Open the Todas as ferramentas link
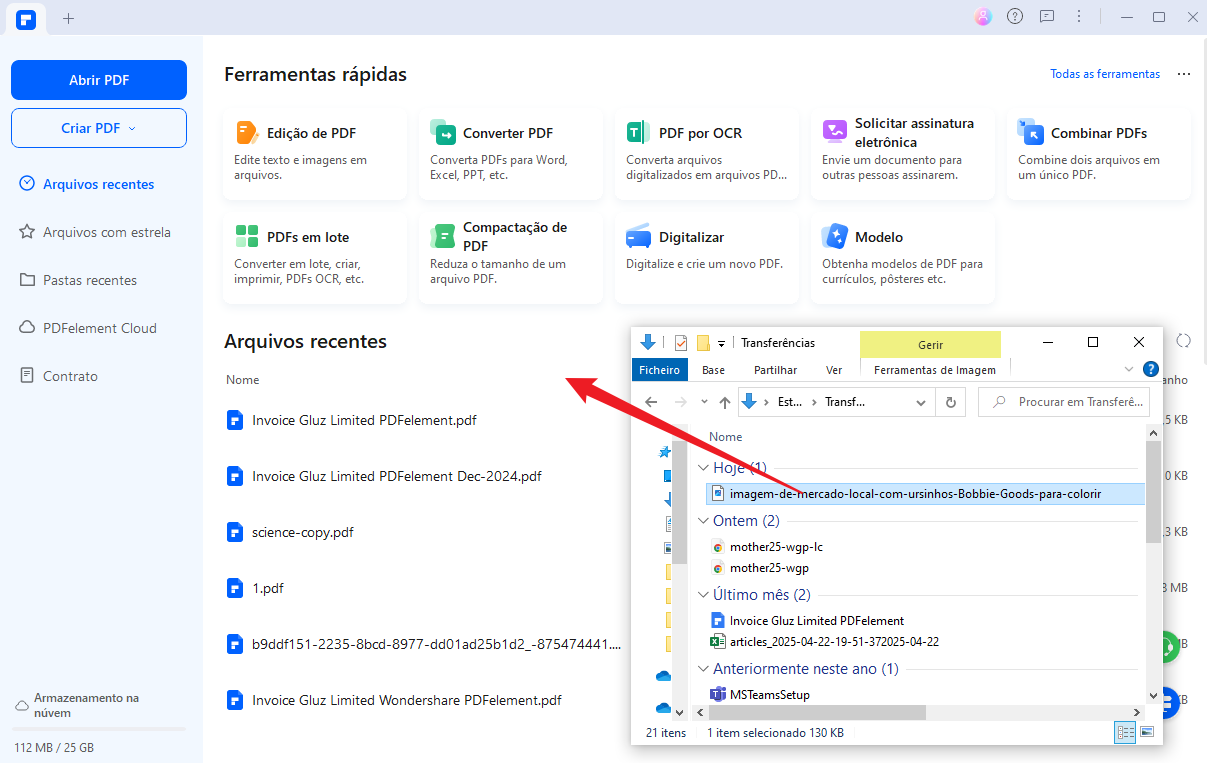The width and height of the screenshot is (1207, 763). (1105, 74)
